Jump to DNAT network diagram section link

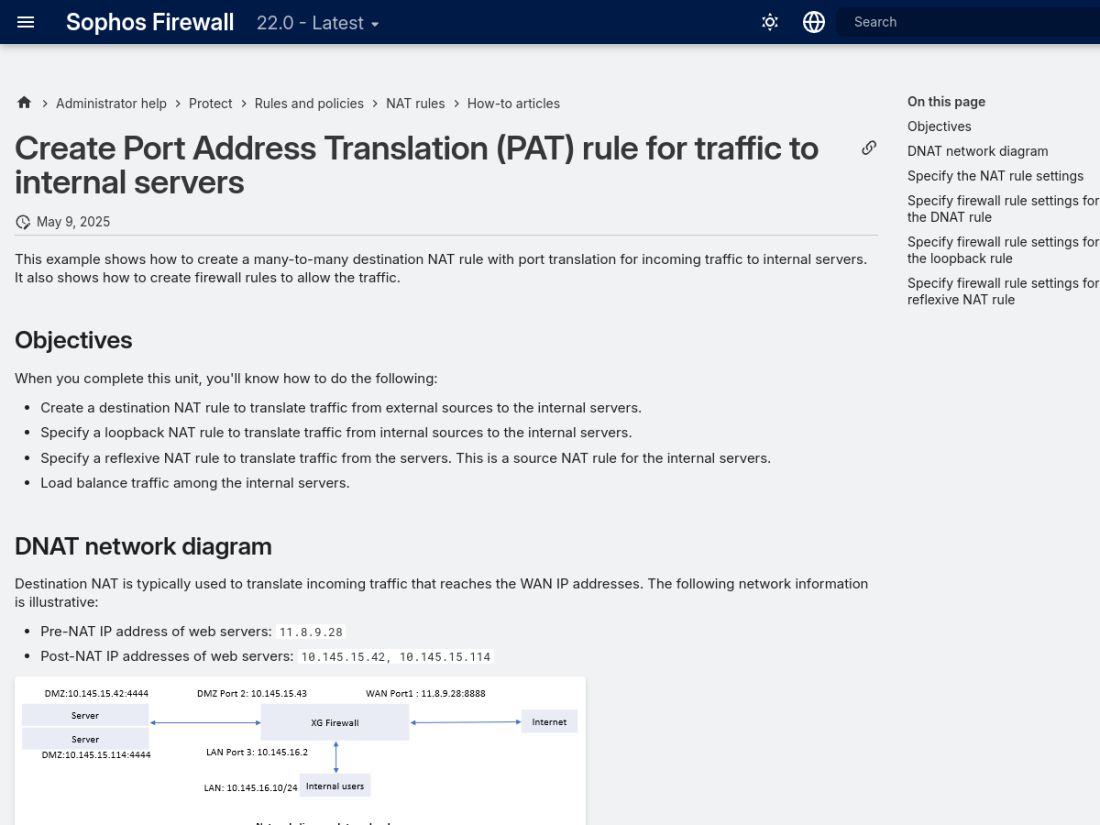977,151
